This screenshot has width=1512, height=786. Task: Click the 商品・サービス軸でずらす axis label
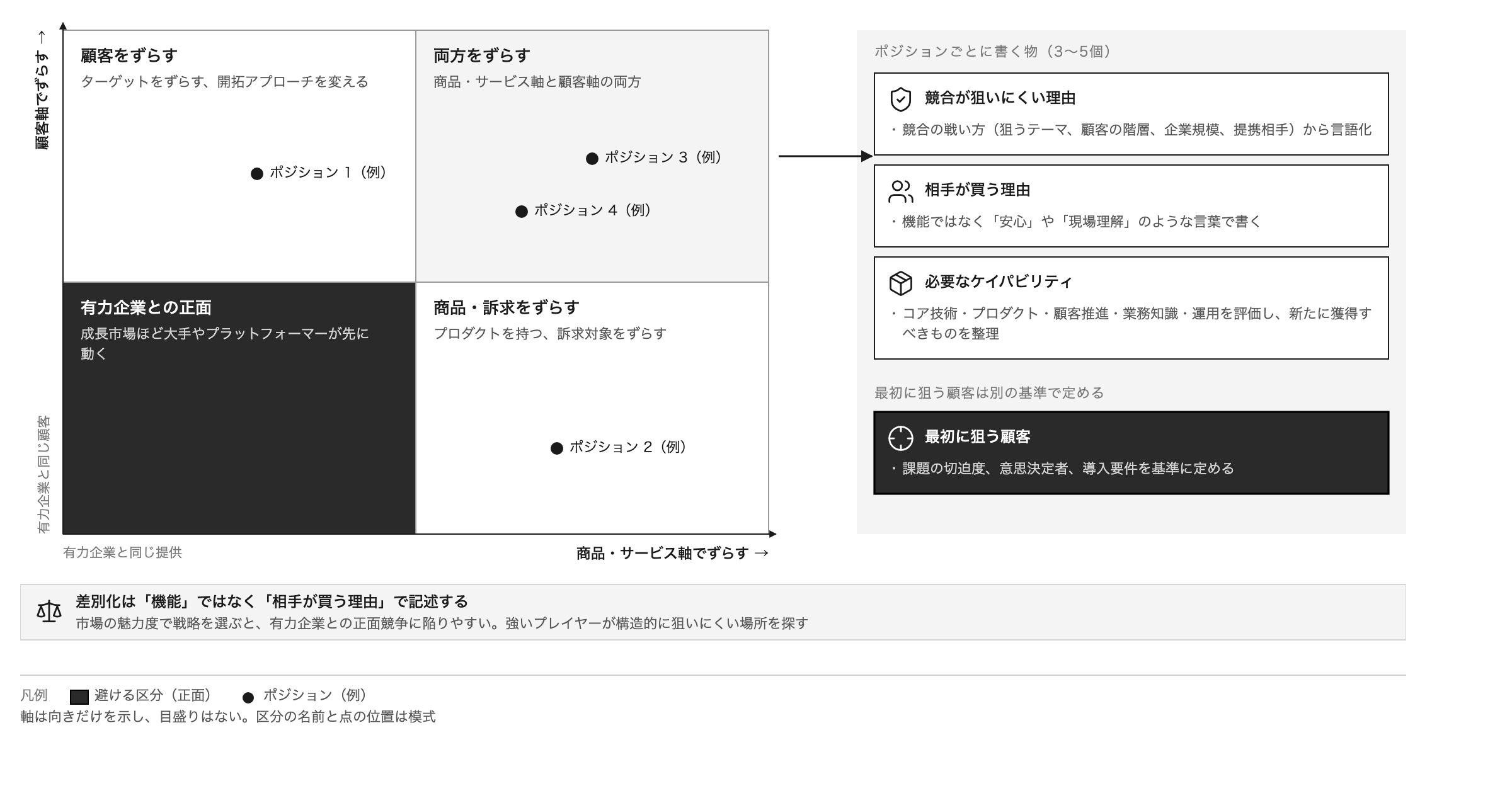click(673, 553)
